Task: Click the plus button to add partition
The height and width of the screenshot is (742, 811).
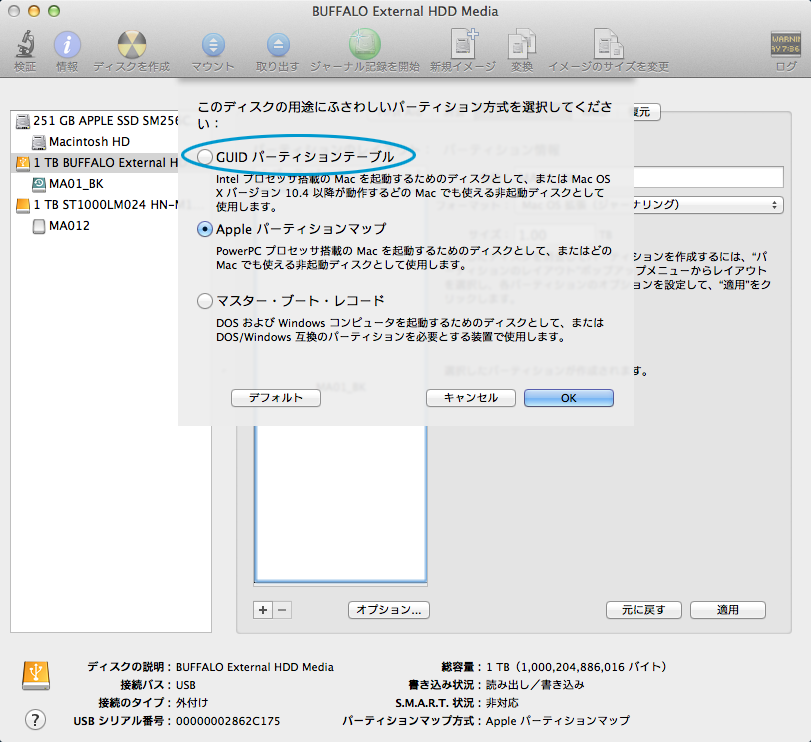Action: (263, 609)
